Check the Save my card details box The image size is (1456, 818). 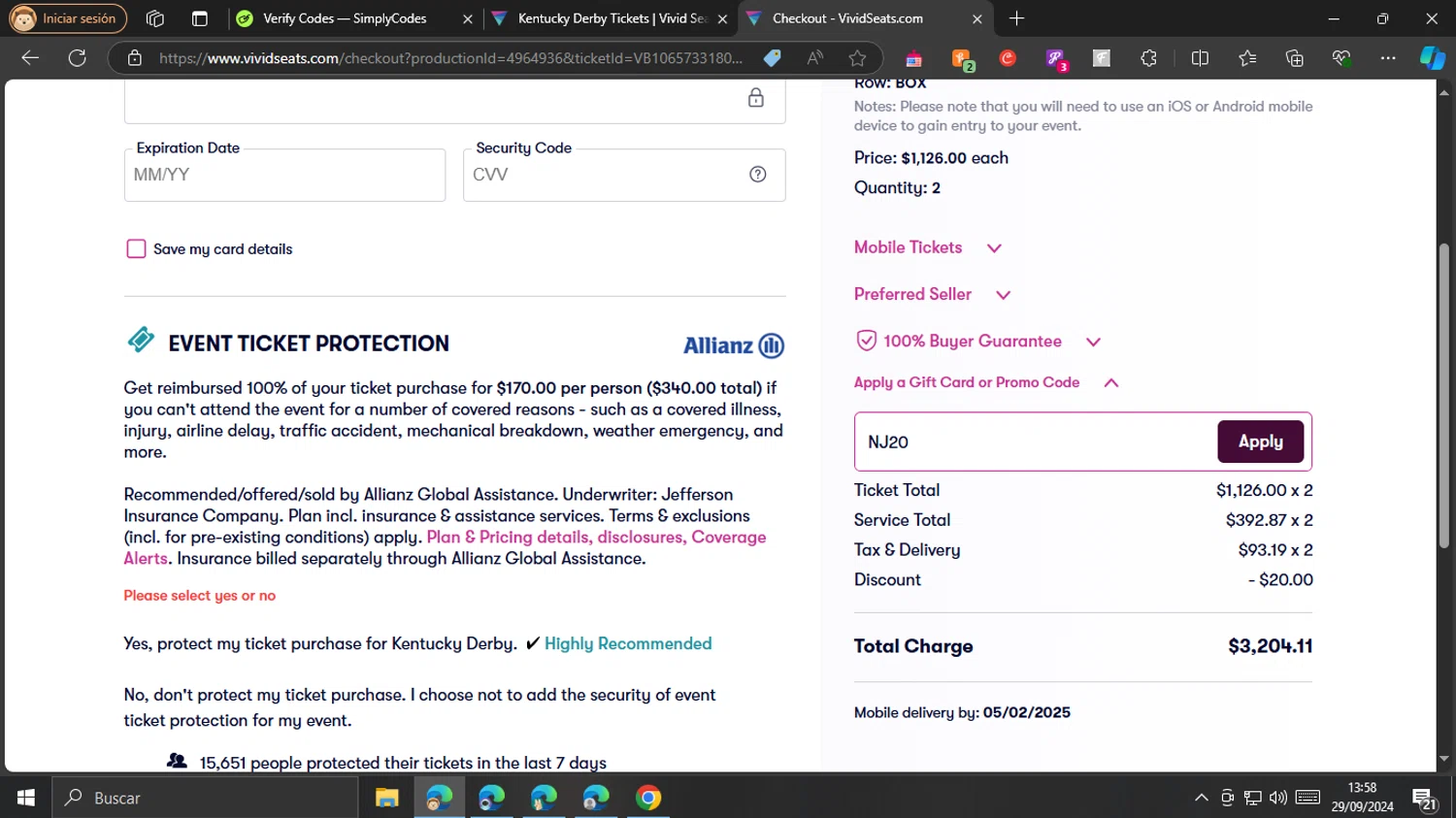pos(137,249)
